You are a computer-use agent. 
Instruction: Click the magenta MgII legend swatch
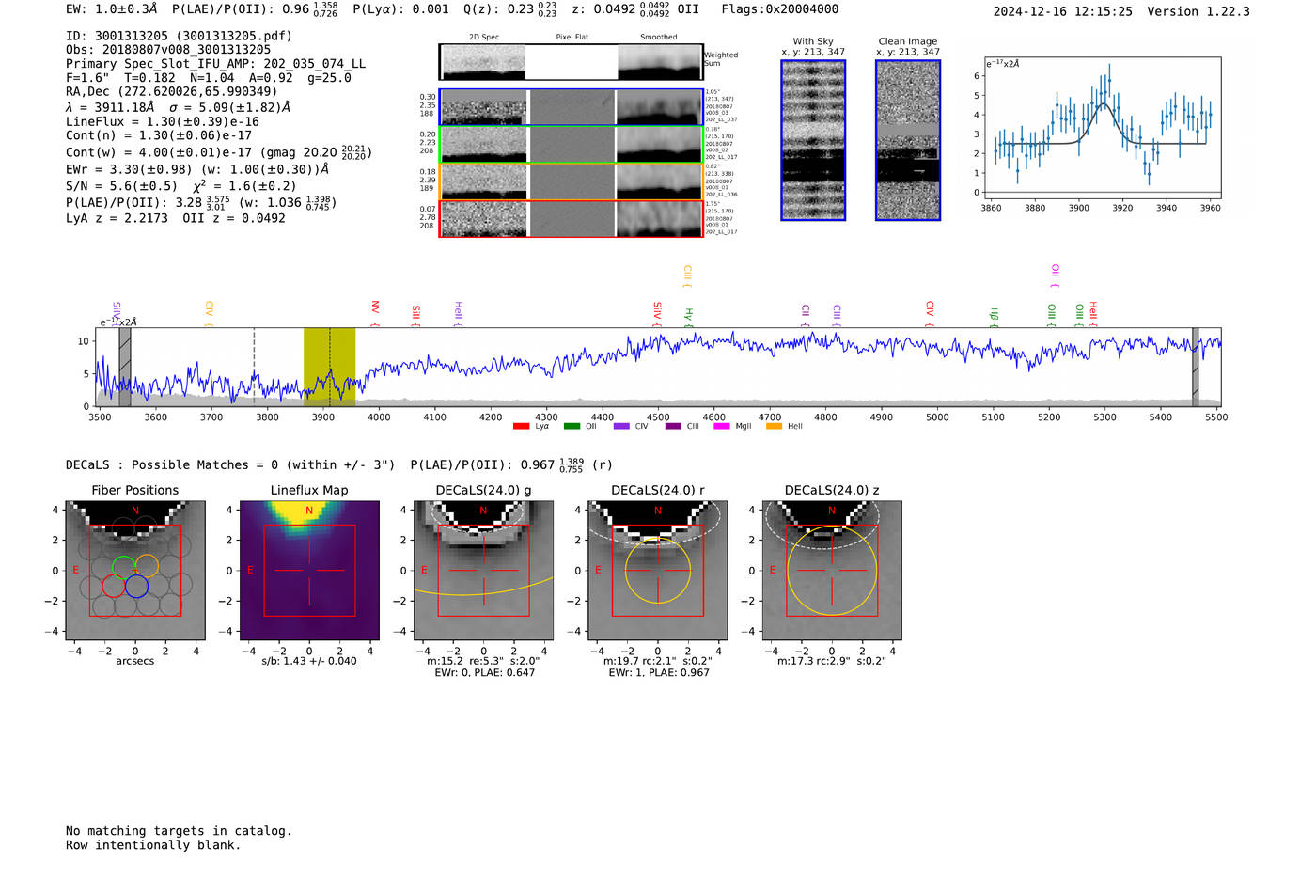[722, 427]
